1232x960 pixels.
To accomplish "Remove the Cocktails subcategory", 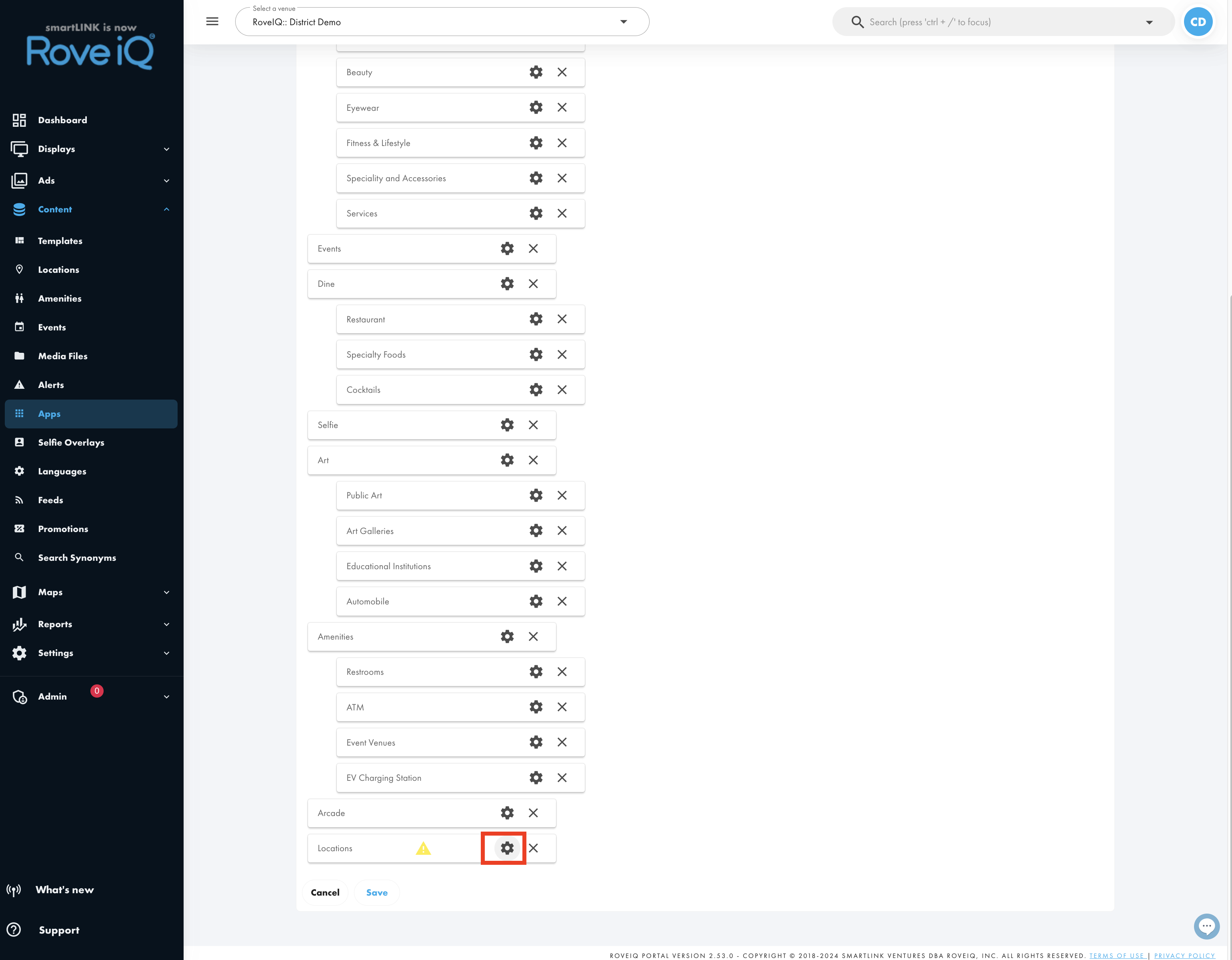I will tap(562, 390).
